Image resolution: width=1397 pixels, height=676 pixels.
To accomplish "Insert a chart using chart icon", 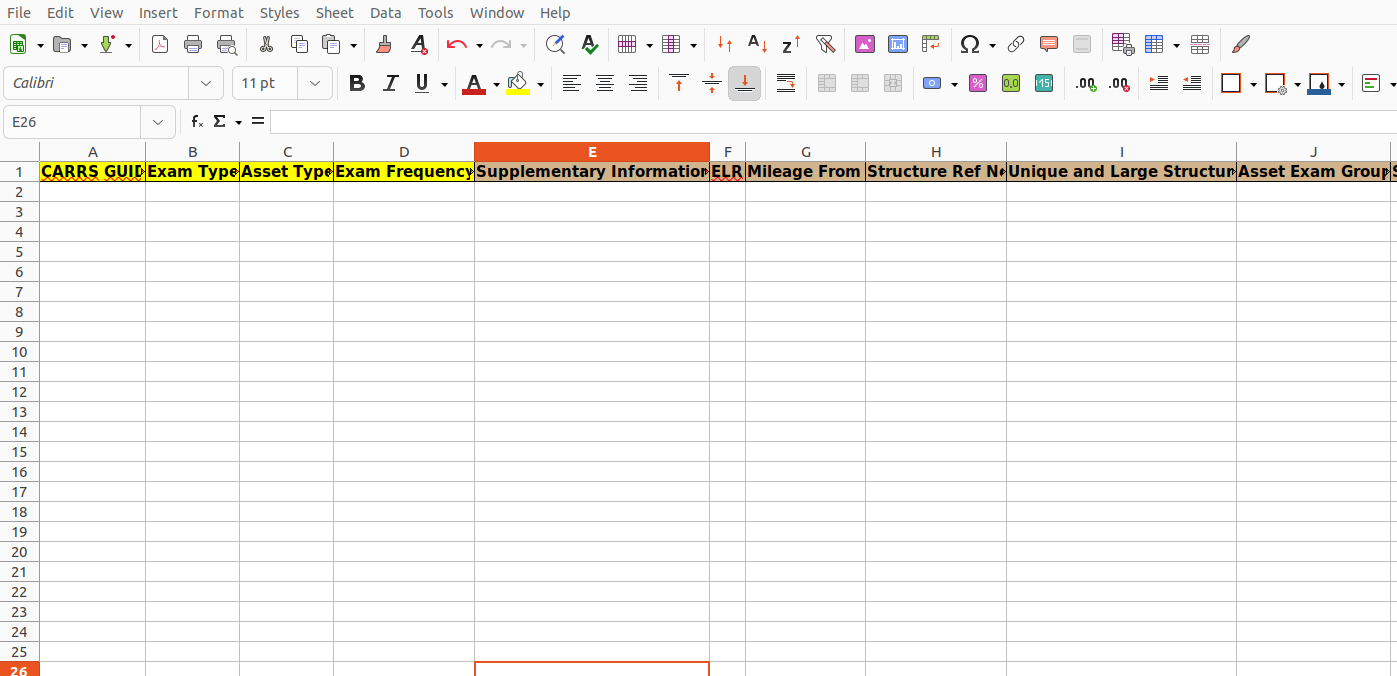I will coord(898,44).
